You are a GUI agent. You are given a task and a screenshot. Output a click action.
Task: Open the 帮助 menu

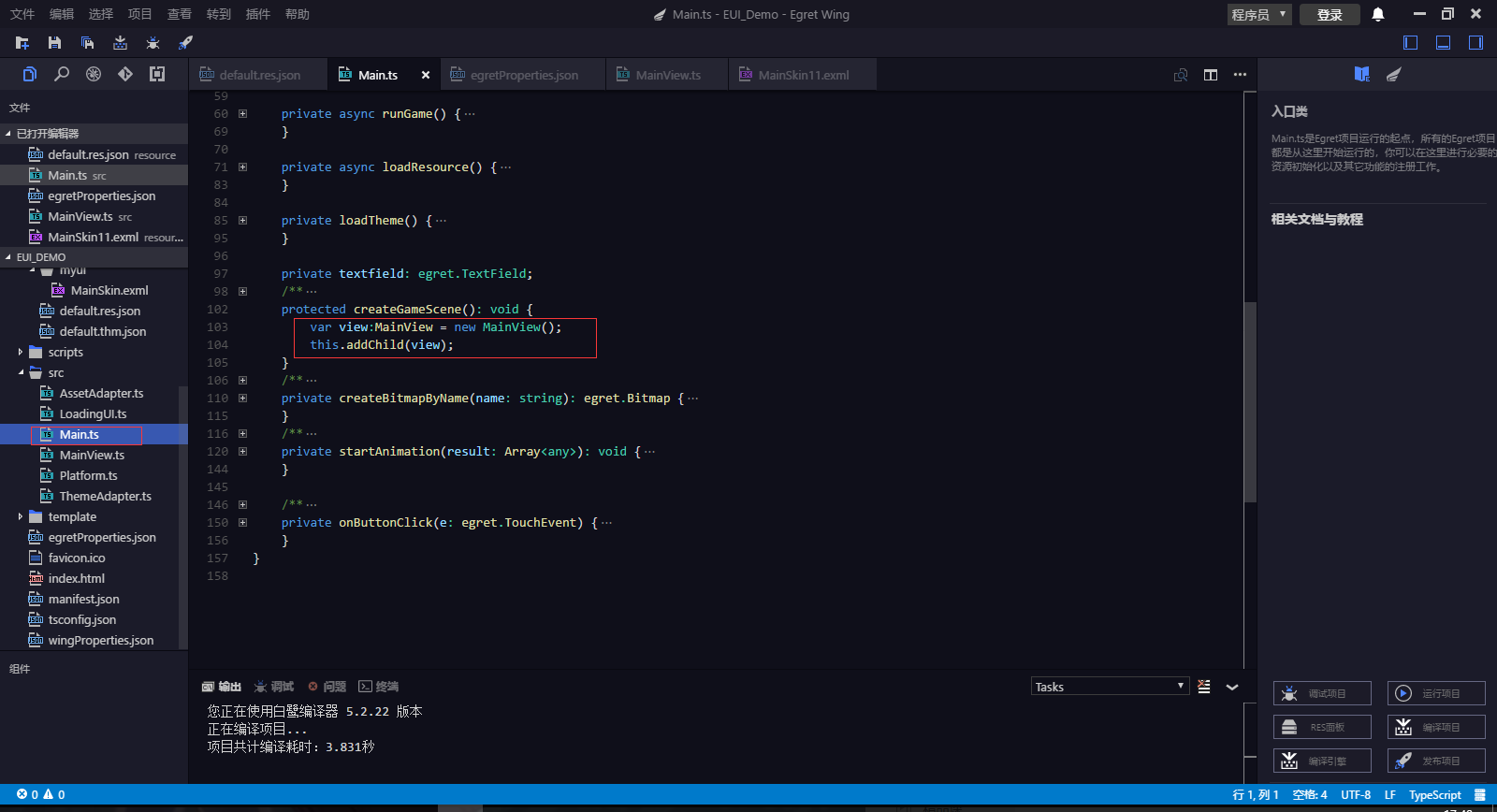click(x=298, y=14)
